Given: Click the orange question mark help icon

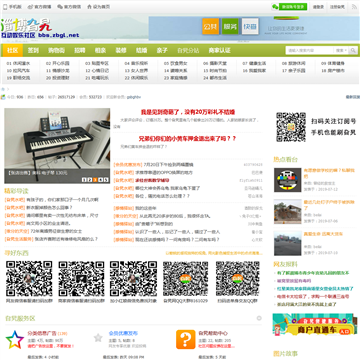Looking at the screenshot, I should (x=185, y=339).
